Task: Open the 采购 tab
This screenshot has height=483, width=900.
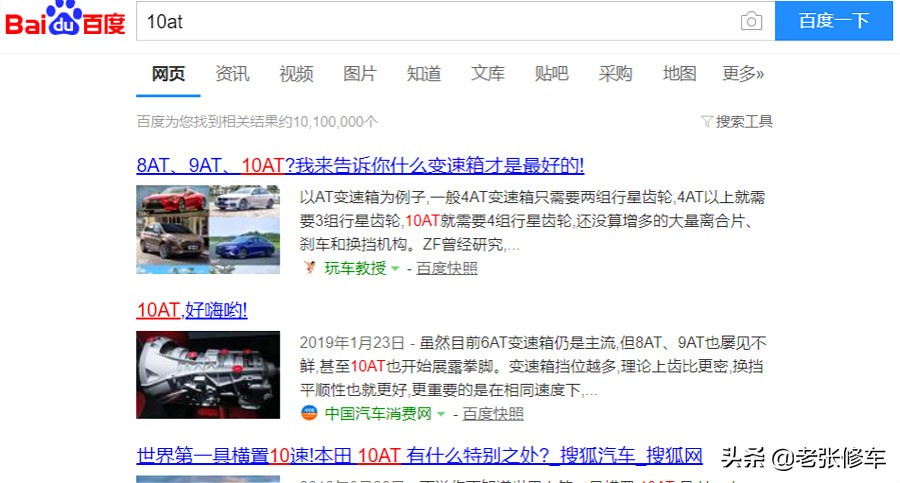Action: (x=615, y=74)
